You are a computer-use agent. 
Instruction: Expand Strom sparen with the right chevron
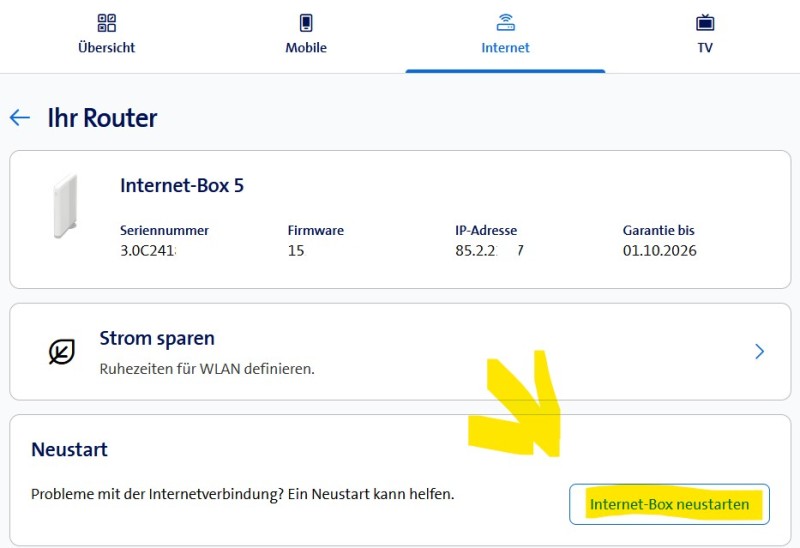click(759, 351)
